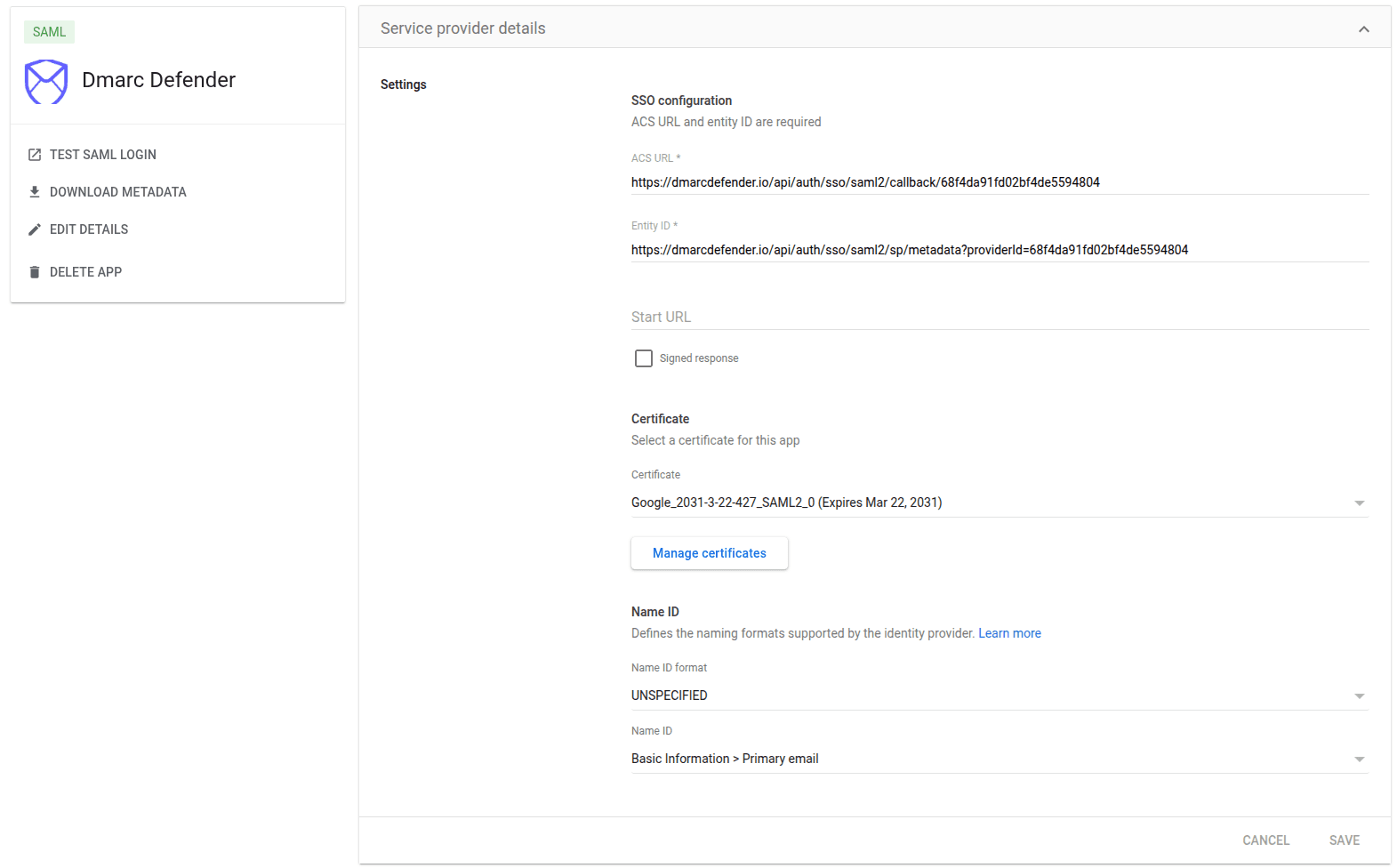This screenshot has width=1397, height=868.
Task: Click the Download Metadata arrow icon
Action: tap(35, 192)
